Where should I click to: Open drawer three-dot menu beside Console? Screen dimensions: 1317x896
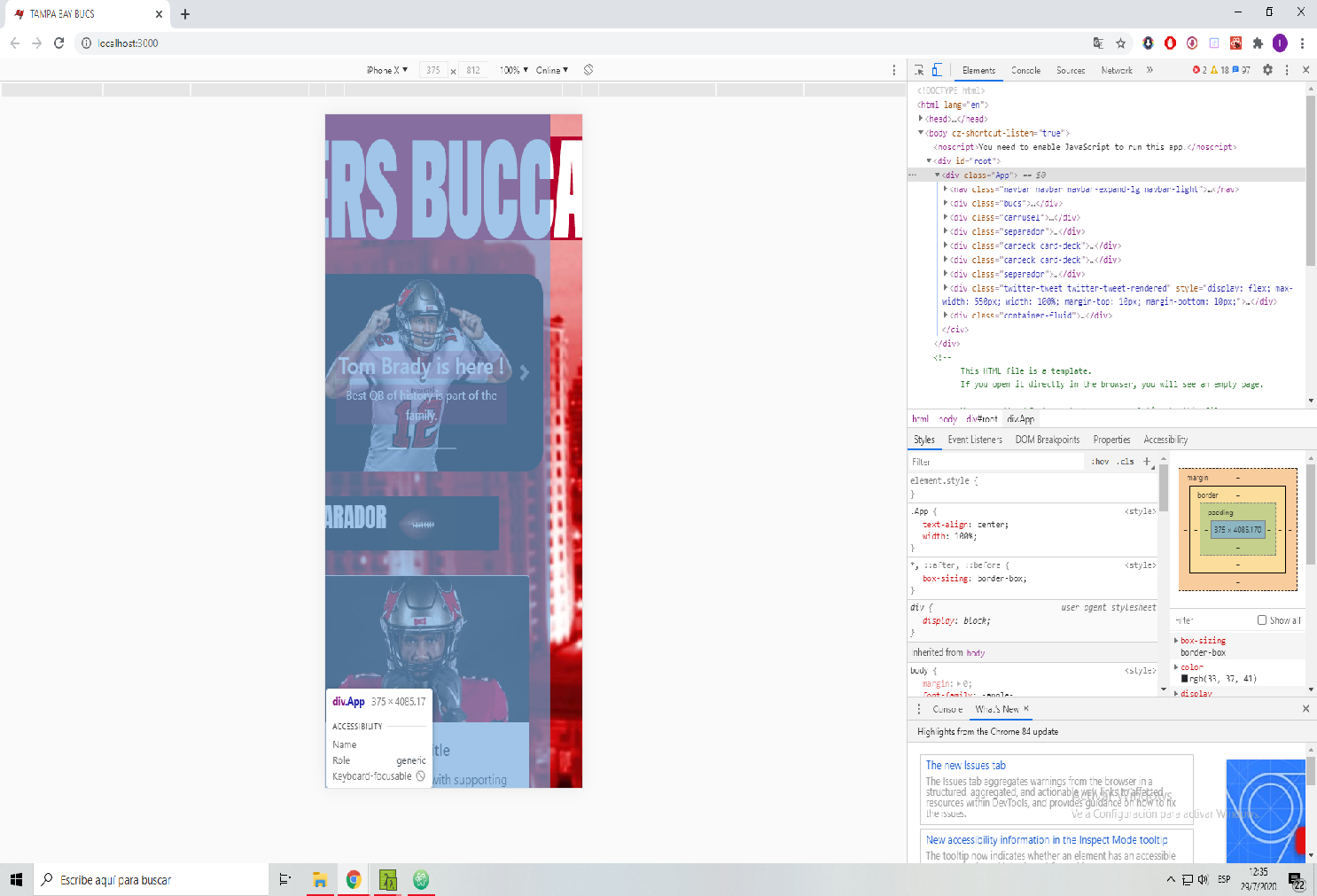click(918, 709)
